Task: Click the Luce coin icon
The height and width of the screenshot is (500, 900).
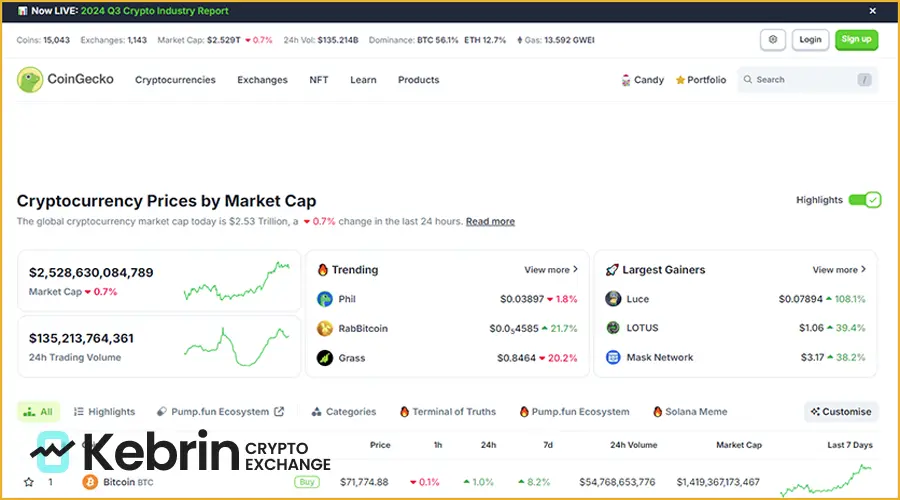Action: pyautogui.click(x=613, y=299)
